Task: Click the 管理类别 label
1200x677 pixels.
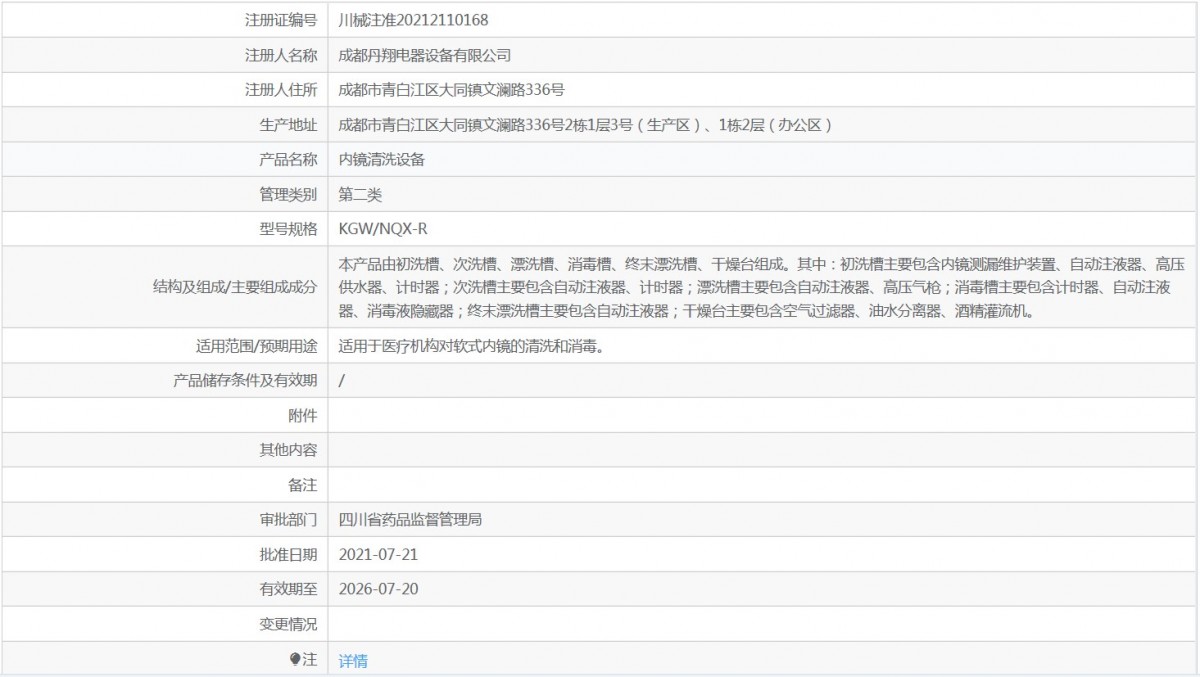Action: 288,194
